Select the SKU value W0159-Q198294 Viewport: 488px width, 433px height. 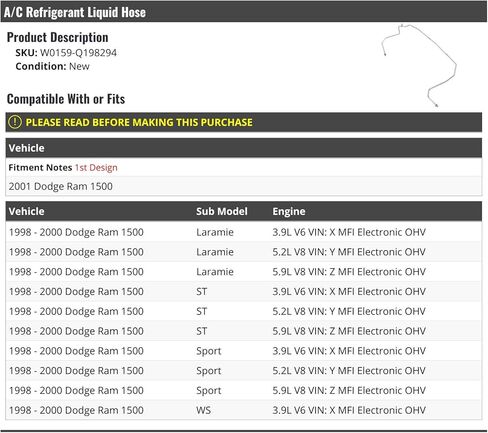[78, 53]
